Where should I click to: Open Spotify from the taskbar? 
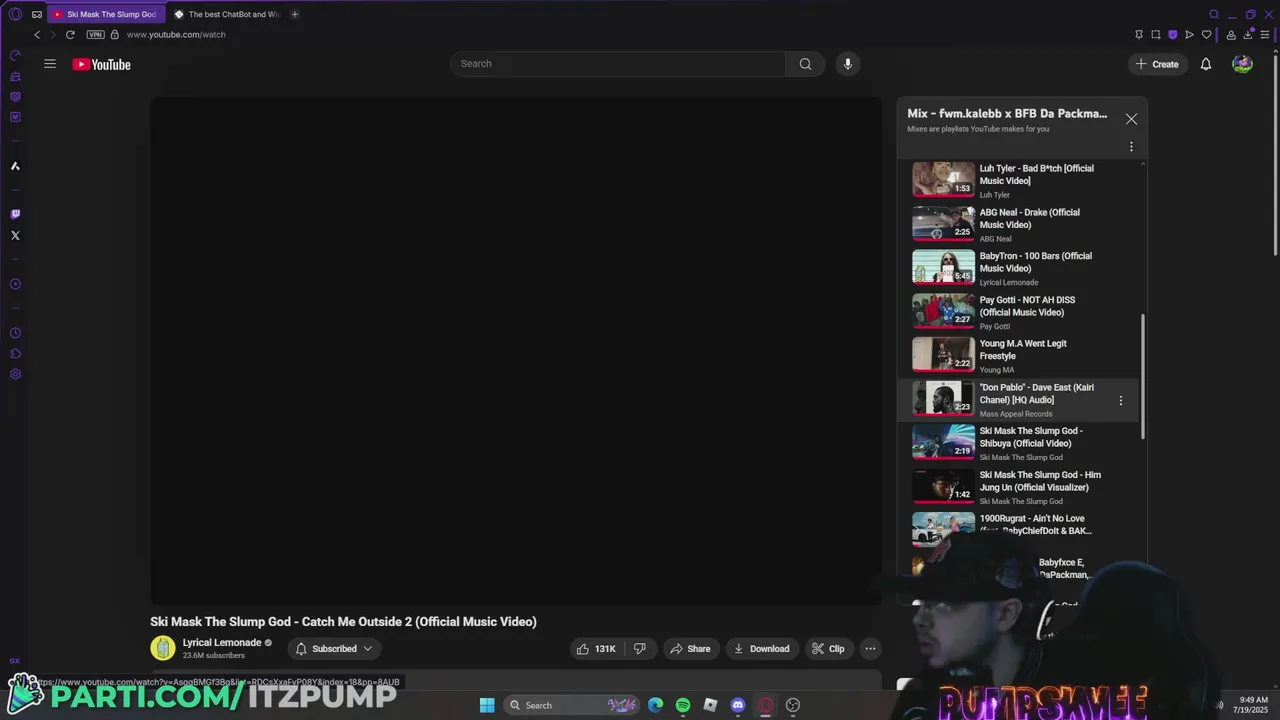(x=683, y=705)
